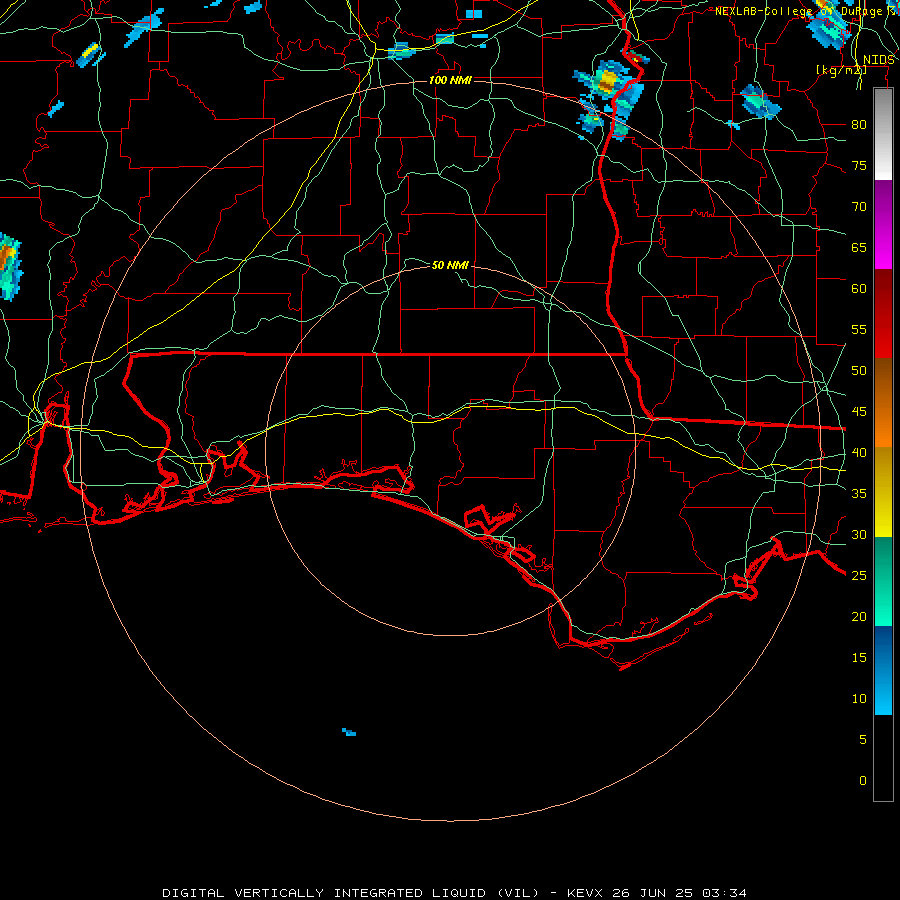Click the "45" scale value

(x=859, y=412)
